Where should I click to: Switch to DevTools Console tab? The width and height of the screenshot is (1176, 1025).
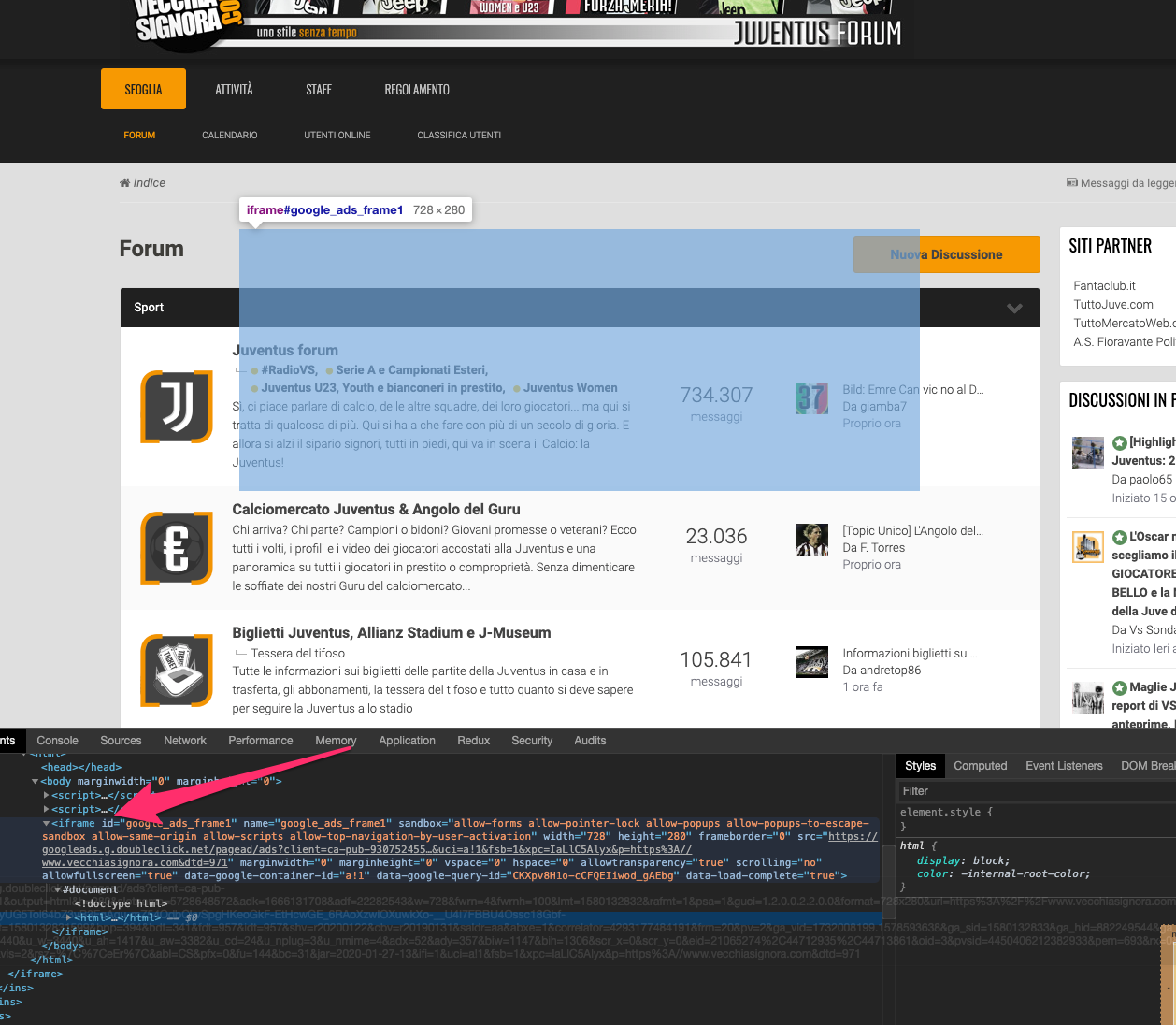click(x=58, y=740)
